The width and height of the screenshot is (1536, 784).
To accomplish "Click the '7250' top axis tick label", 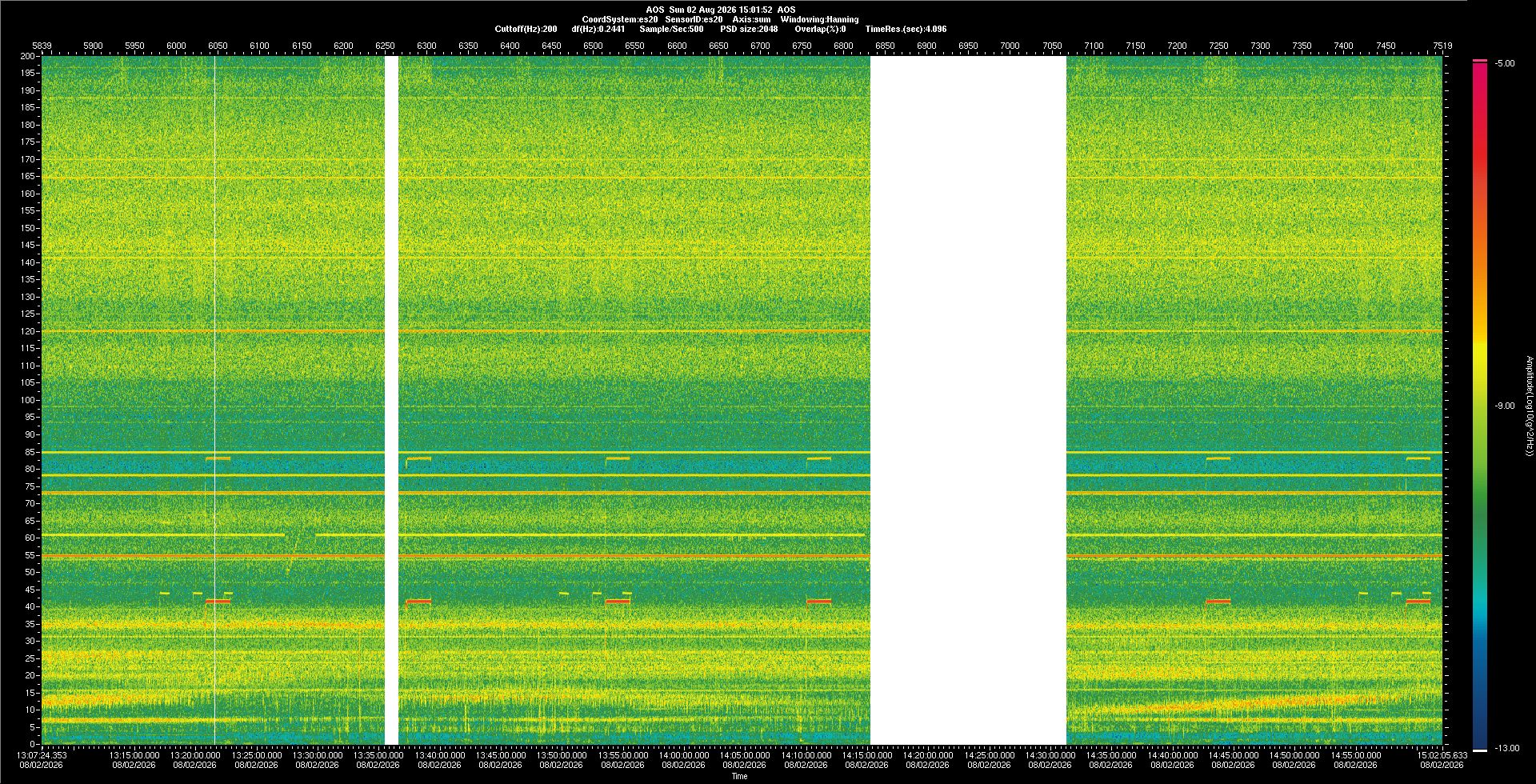I will (x=1218, y=46).
